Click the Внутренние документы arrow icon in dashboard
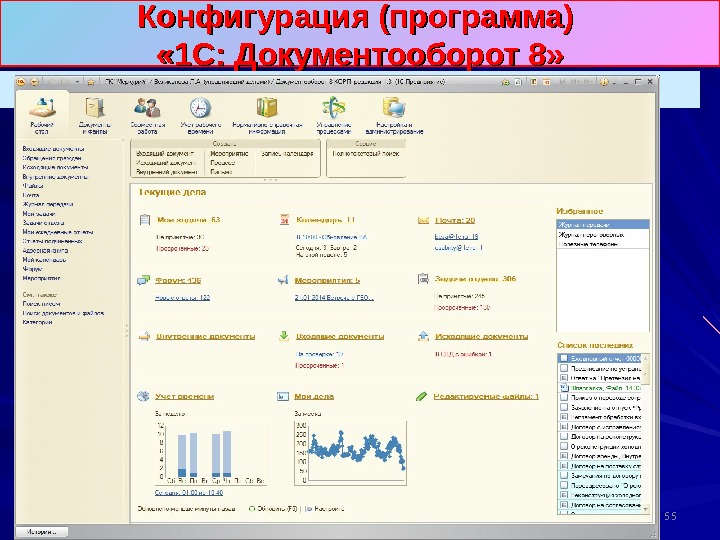The image size is (720, 540). pyautogui.click(x=144, y=337)
